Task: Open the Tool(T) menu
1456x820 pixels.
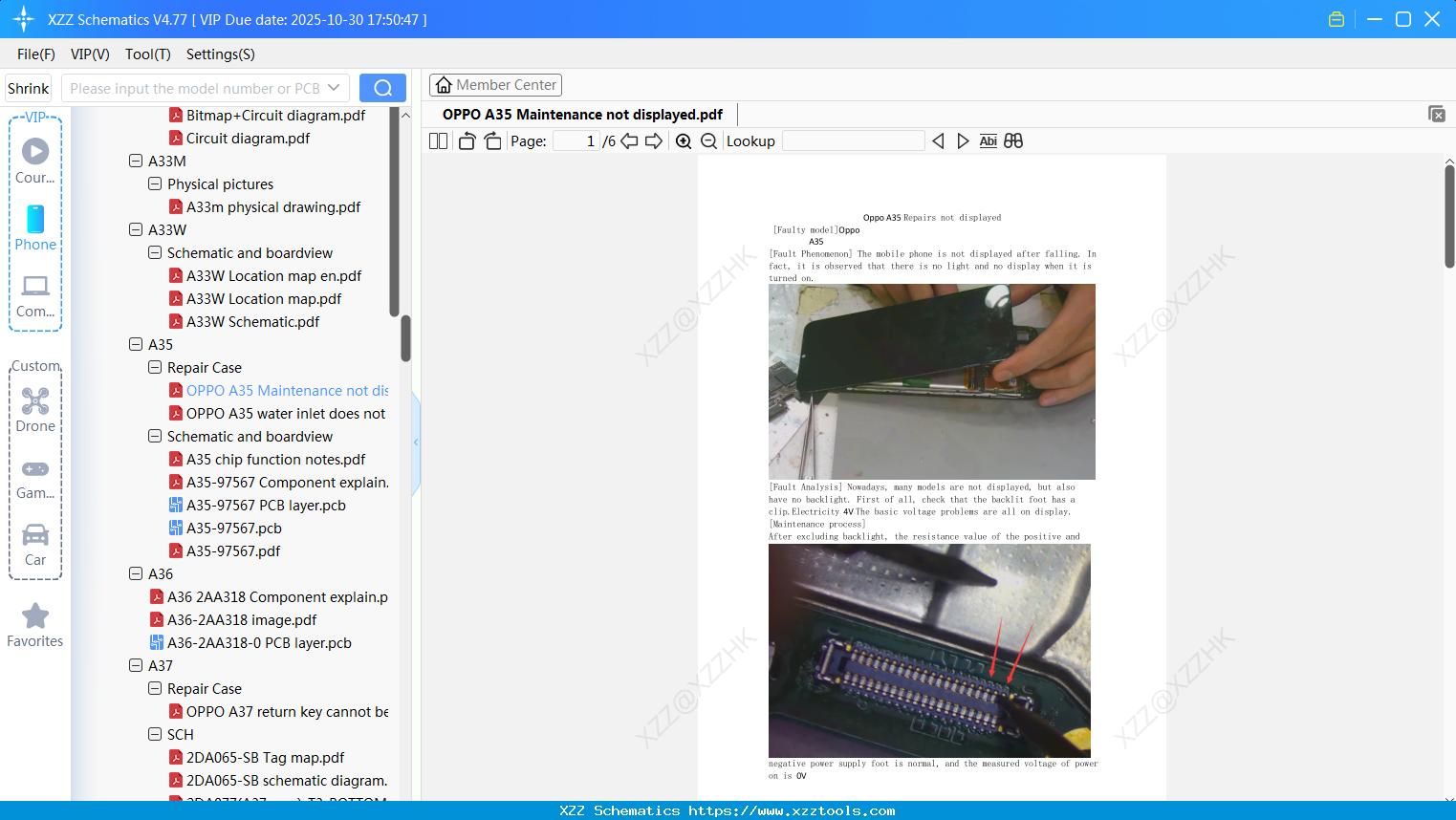Action: click(x=148, y=54)
